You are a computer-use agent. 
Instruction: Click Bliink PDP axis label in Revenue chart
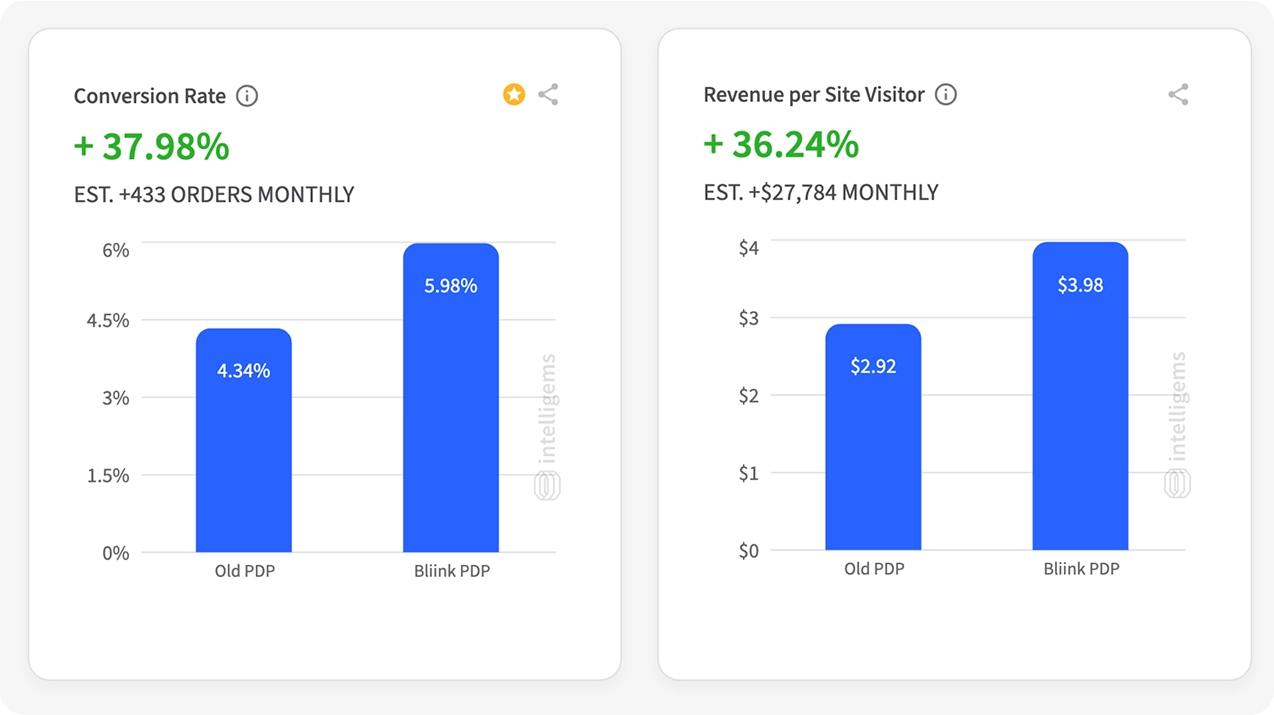(1081, 569)
